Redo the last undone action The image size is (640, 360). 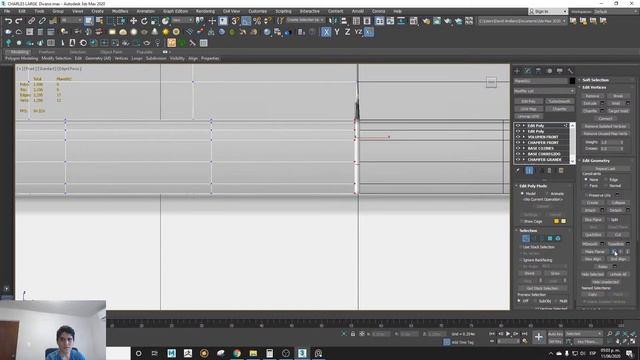[x=19, y=20]
